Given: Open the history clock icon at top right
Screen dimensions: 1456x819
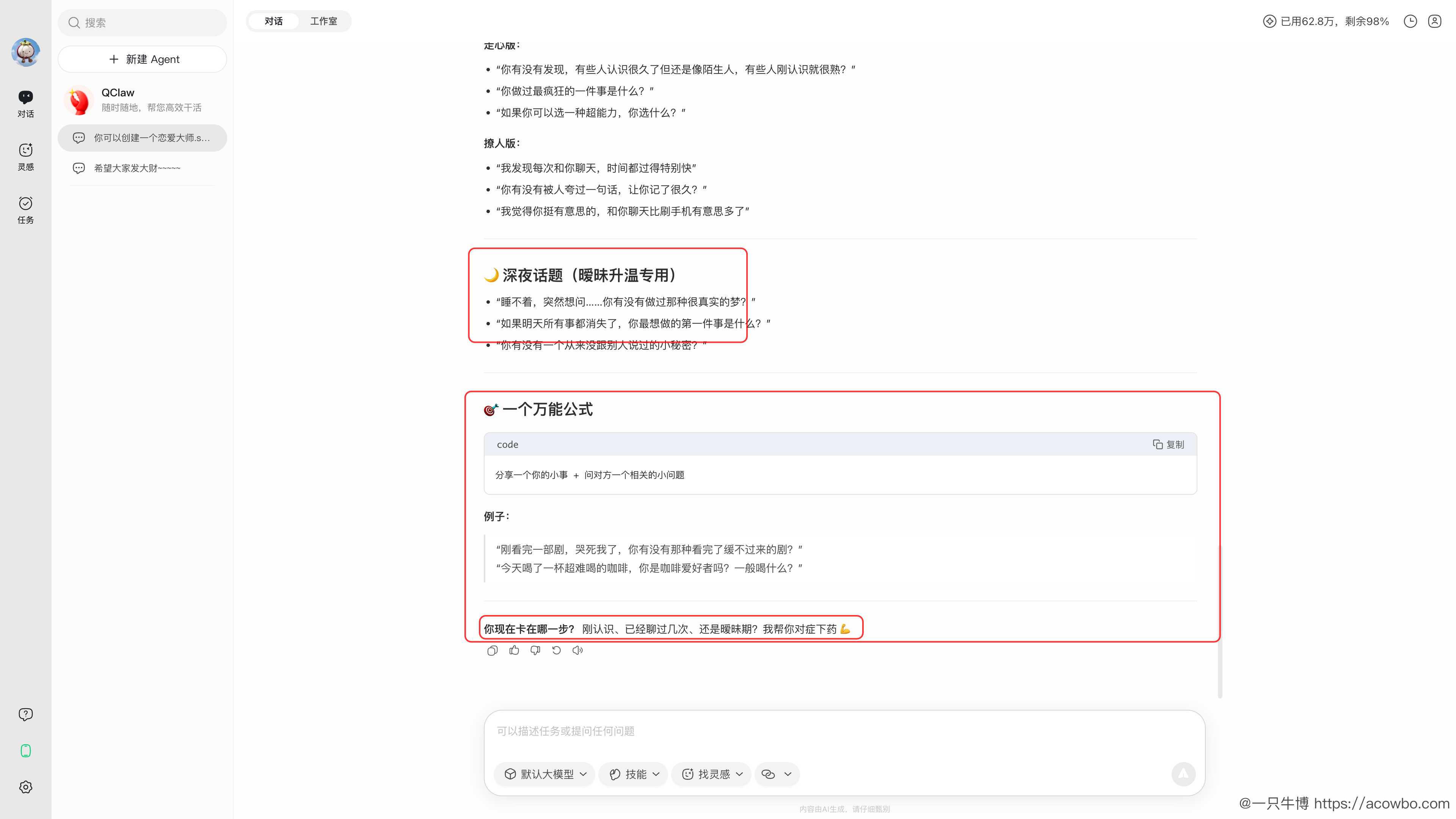Looking at the screenshot, I should pyautogui.click(x=1410, y=22).
